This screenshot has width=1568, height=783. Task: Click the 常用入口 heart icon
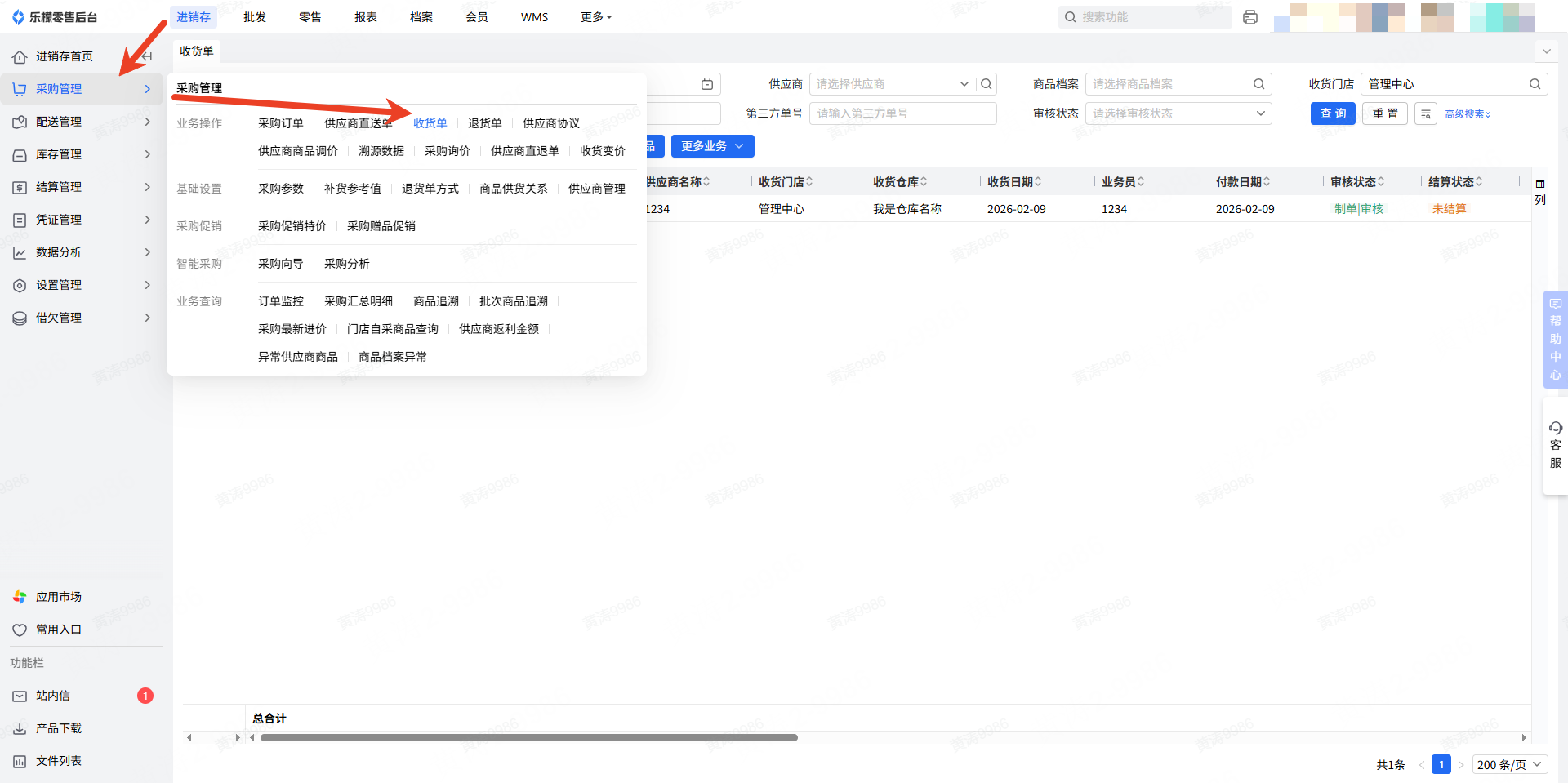coord(20,630)
